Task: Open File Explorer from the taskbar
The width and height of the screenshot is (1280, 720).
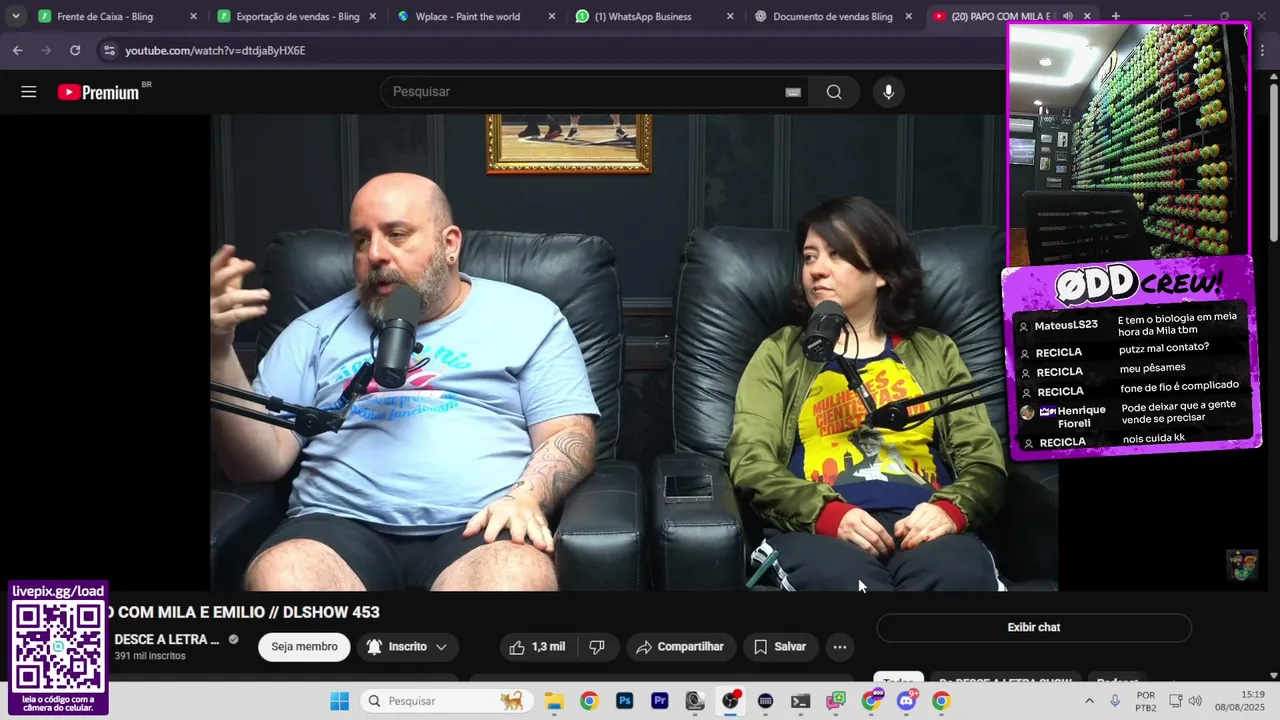Action: [x=554, y=701]
